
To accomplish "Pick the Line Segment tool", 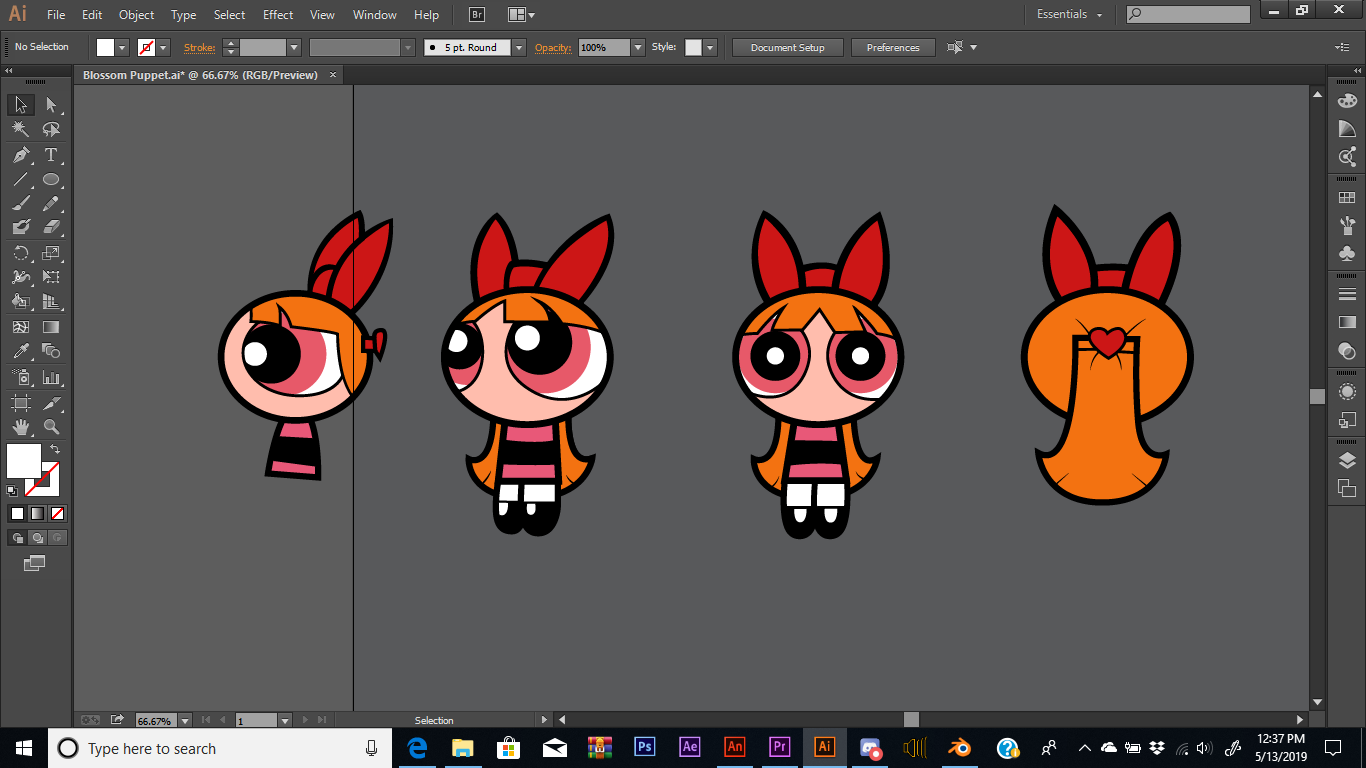I will (x=21, y=180).
